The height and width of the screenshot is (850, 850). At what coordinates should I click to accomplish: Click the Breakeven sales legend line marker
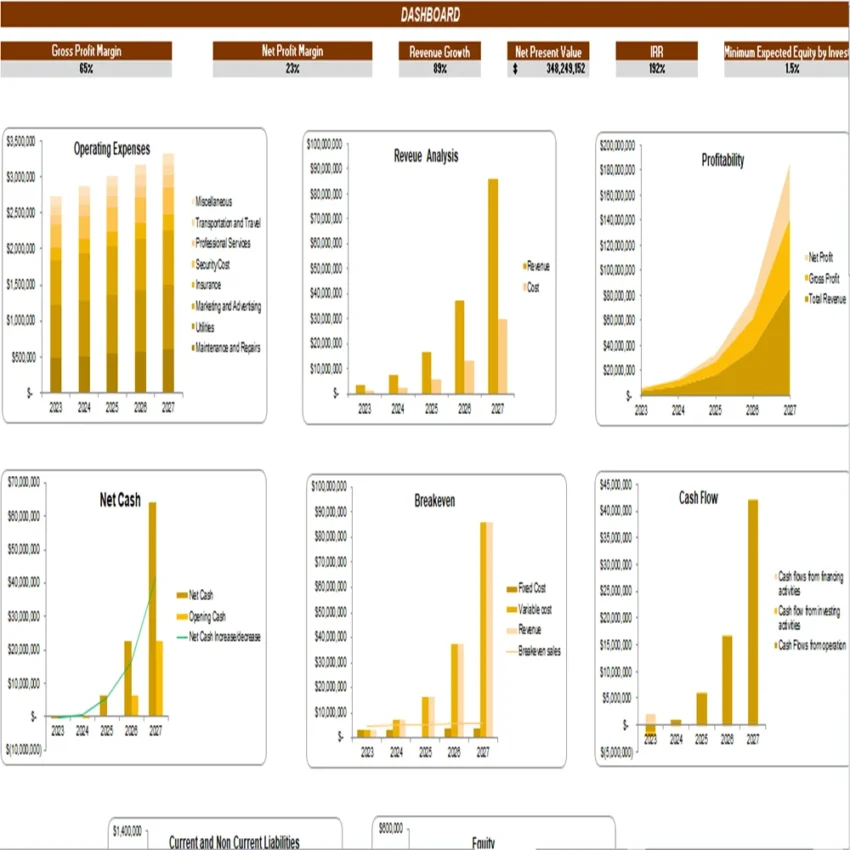[x=511, y=650]
